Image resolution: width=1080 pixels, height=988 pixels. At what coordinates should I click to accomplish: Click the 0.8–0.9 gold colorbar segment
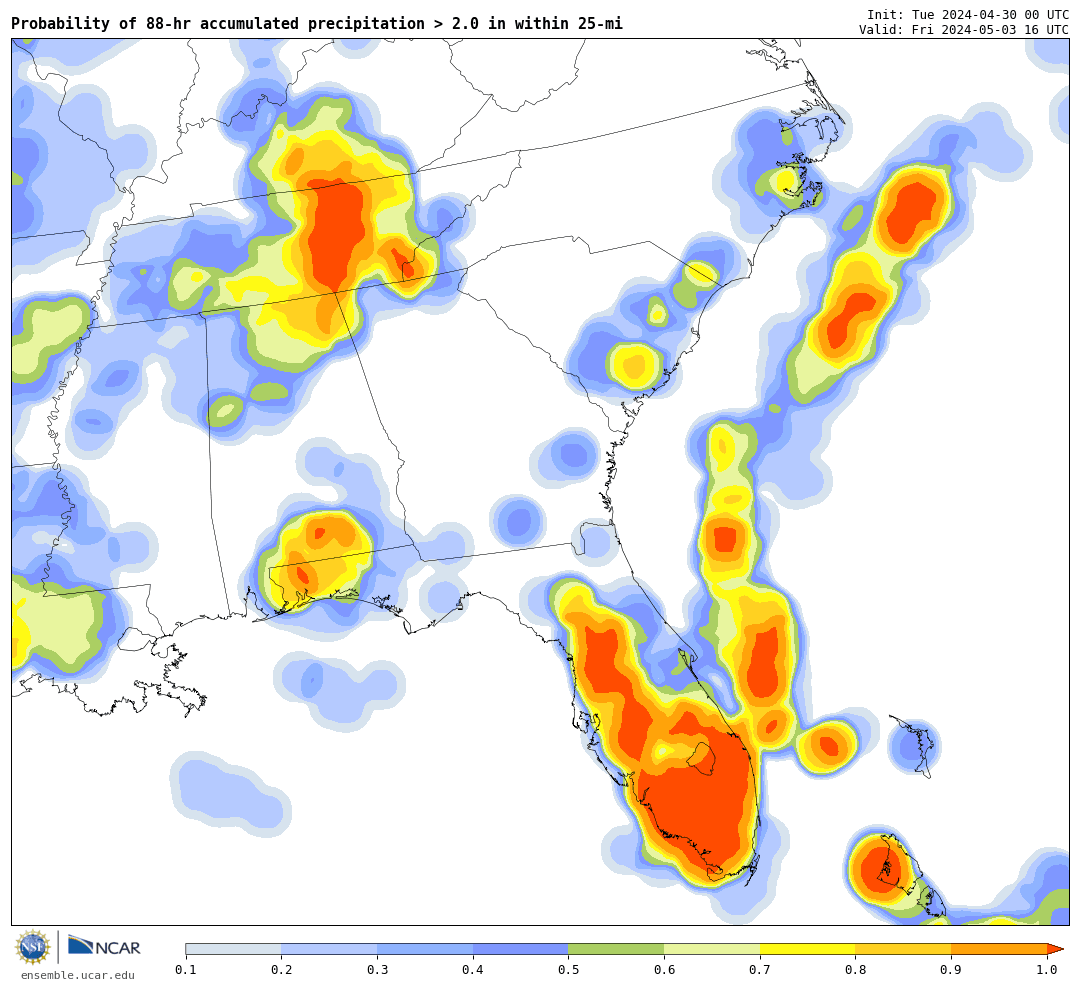tap(903, 949)
